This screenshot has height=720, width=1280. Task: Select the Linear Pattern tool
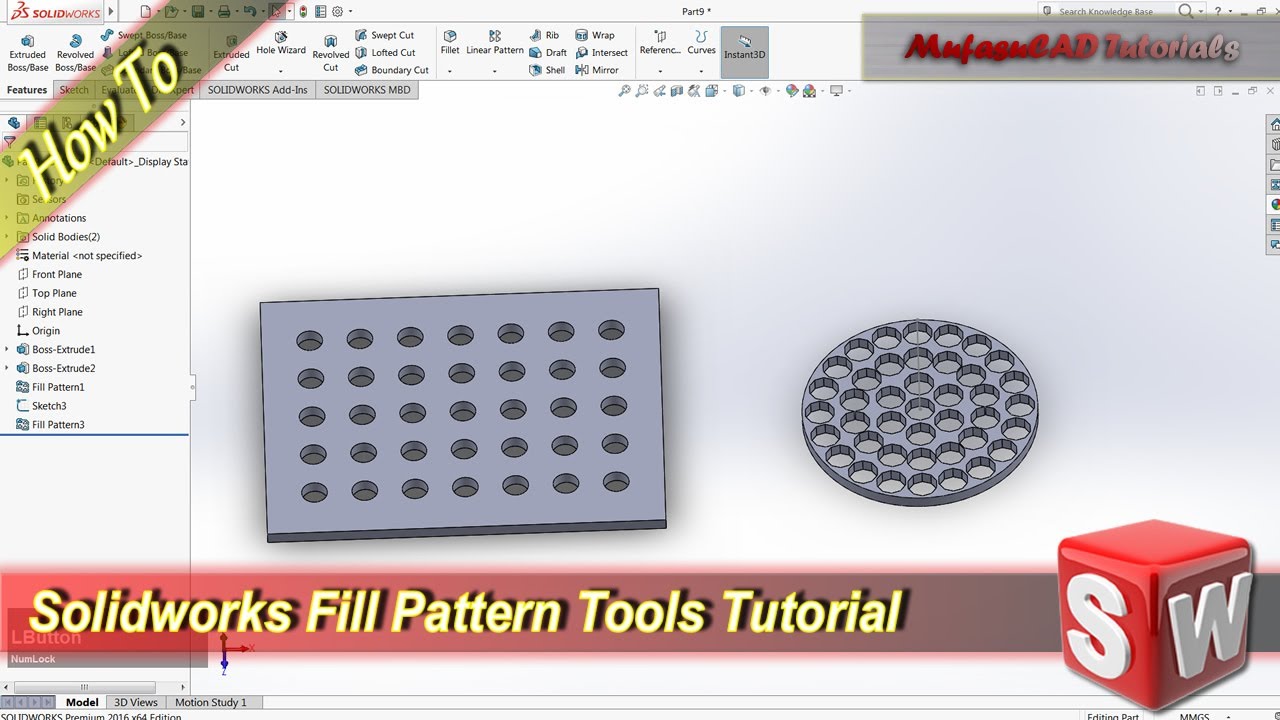coord(495,42)
